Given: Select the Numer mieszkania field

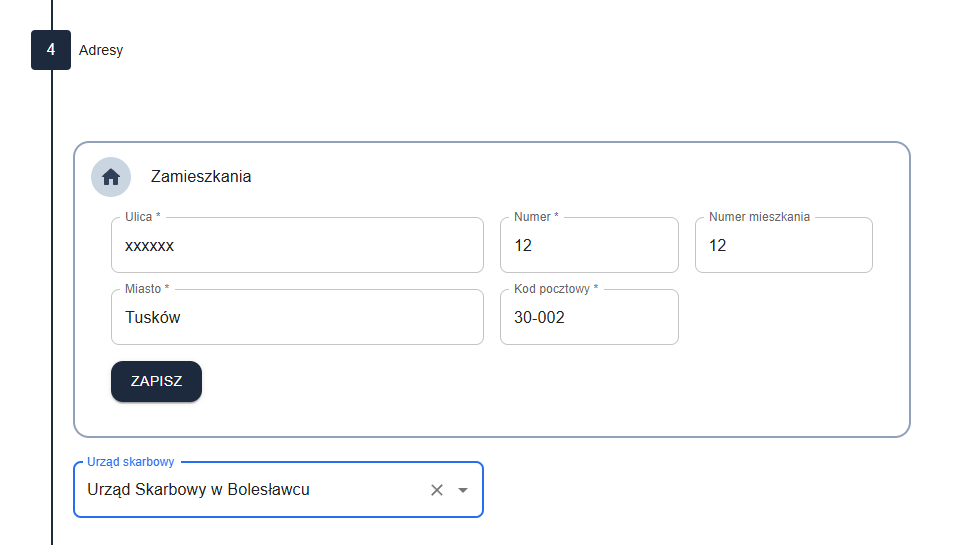Looking at the screenshot, I should point(783,245).
